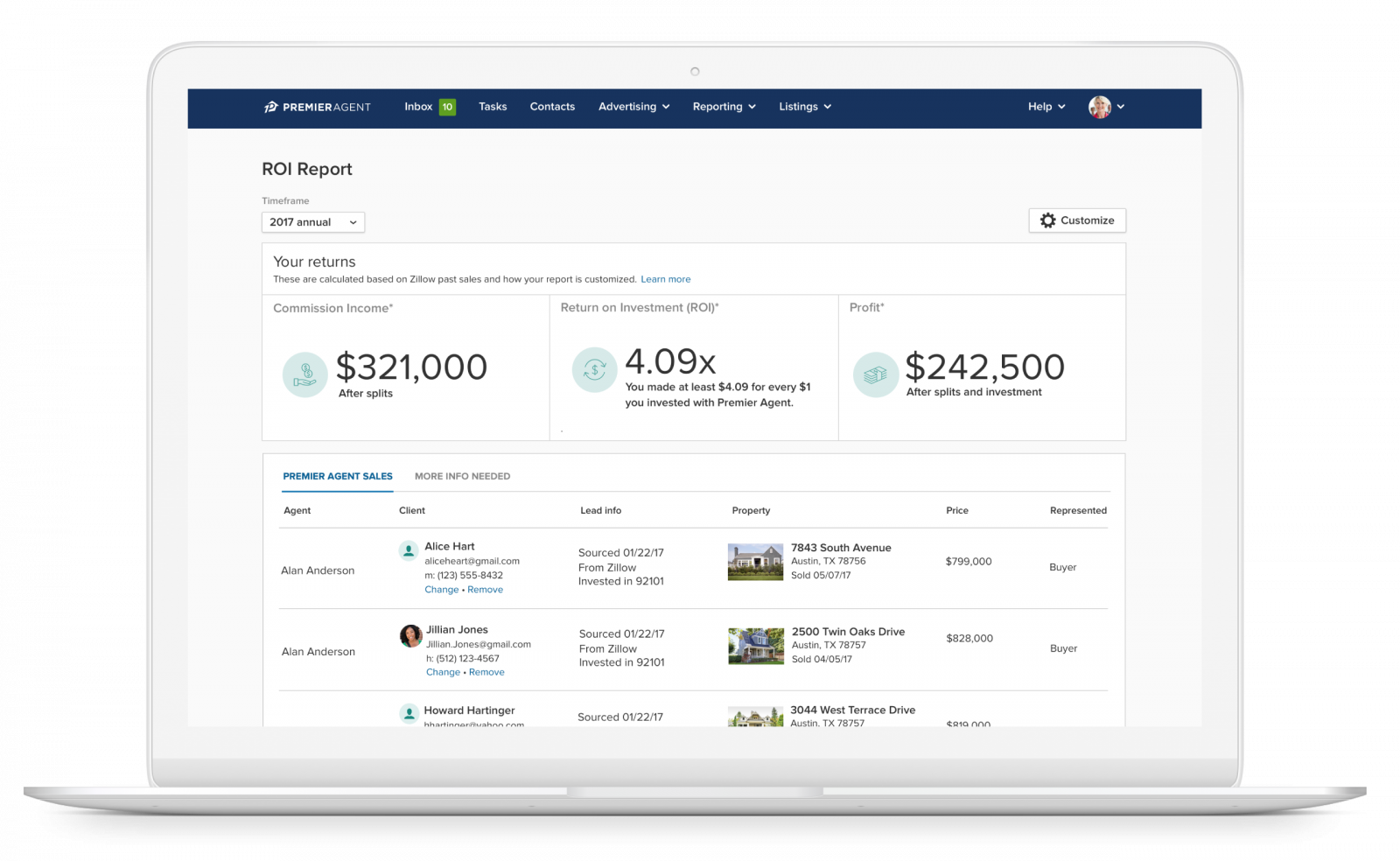Click the Commission Income hand-coin icon
The image size is (1400, 861).
point(305,374)
